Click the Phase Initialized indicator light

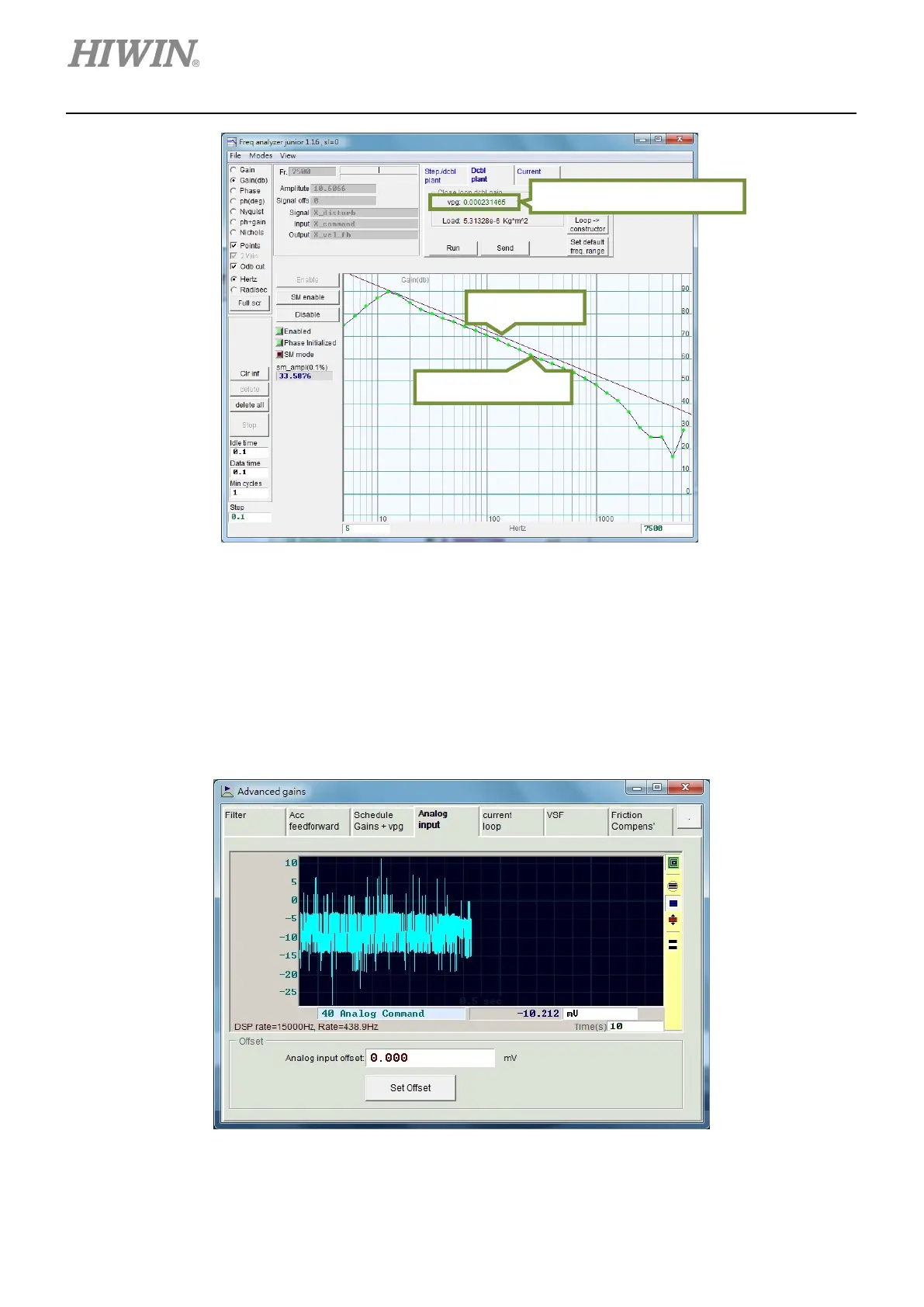pyautogui.click(x=279, y=343)
